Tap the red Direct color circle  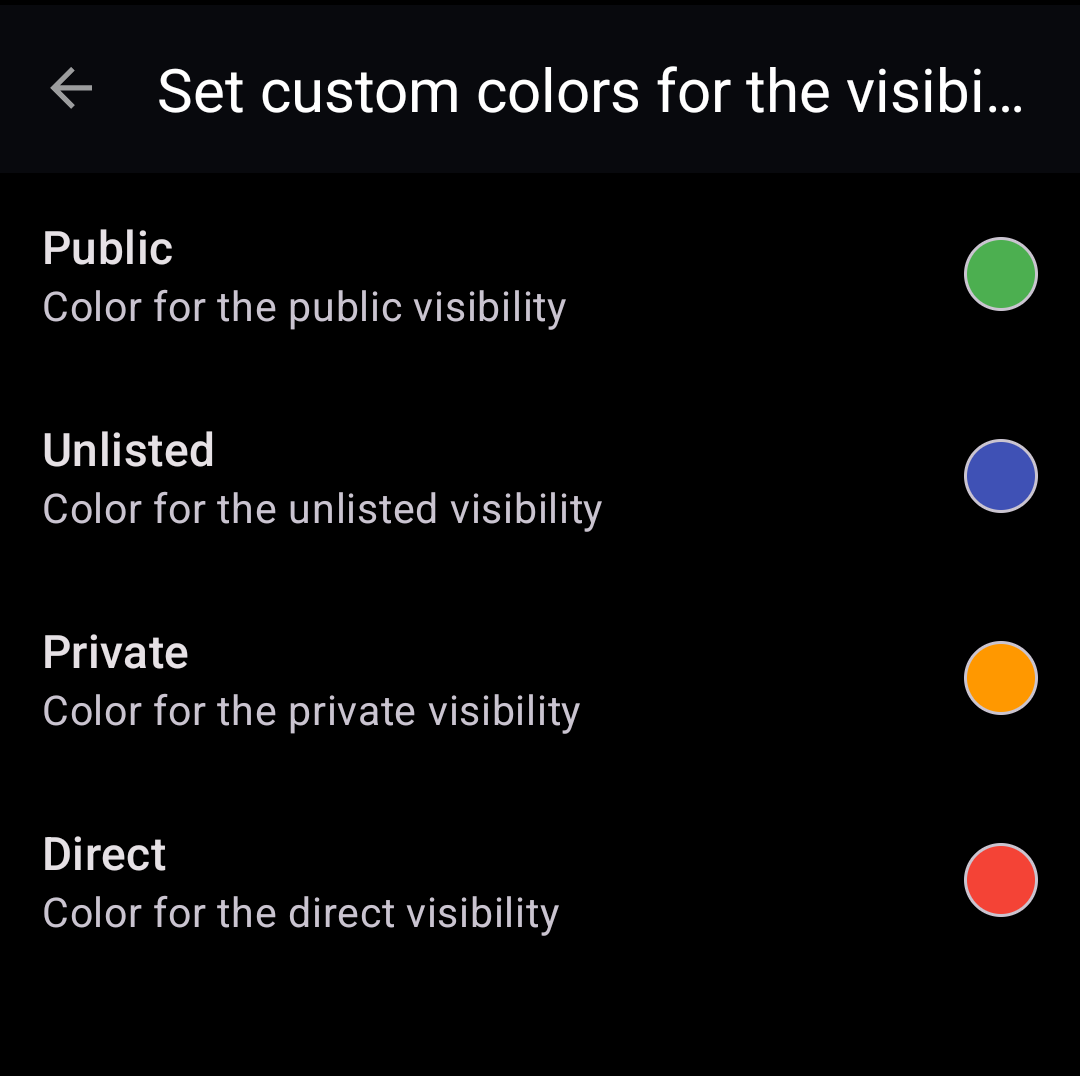click(x=1000, y=880)
